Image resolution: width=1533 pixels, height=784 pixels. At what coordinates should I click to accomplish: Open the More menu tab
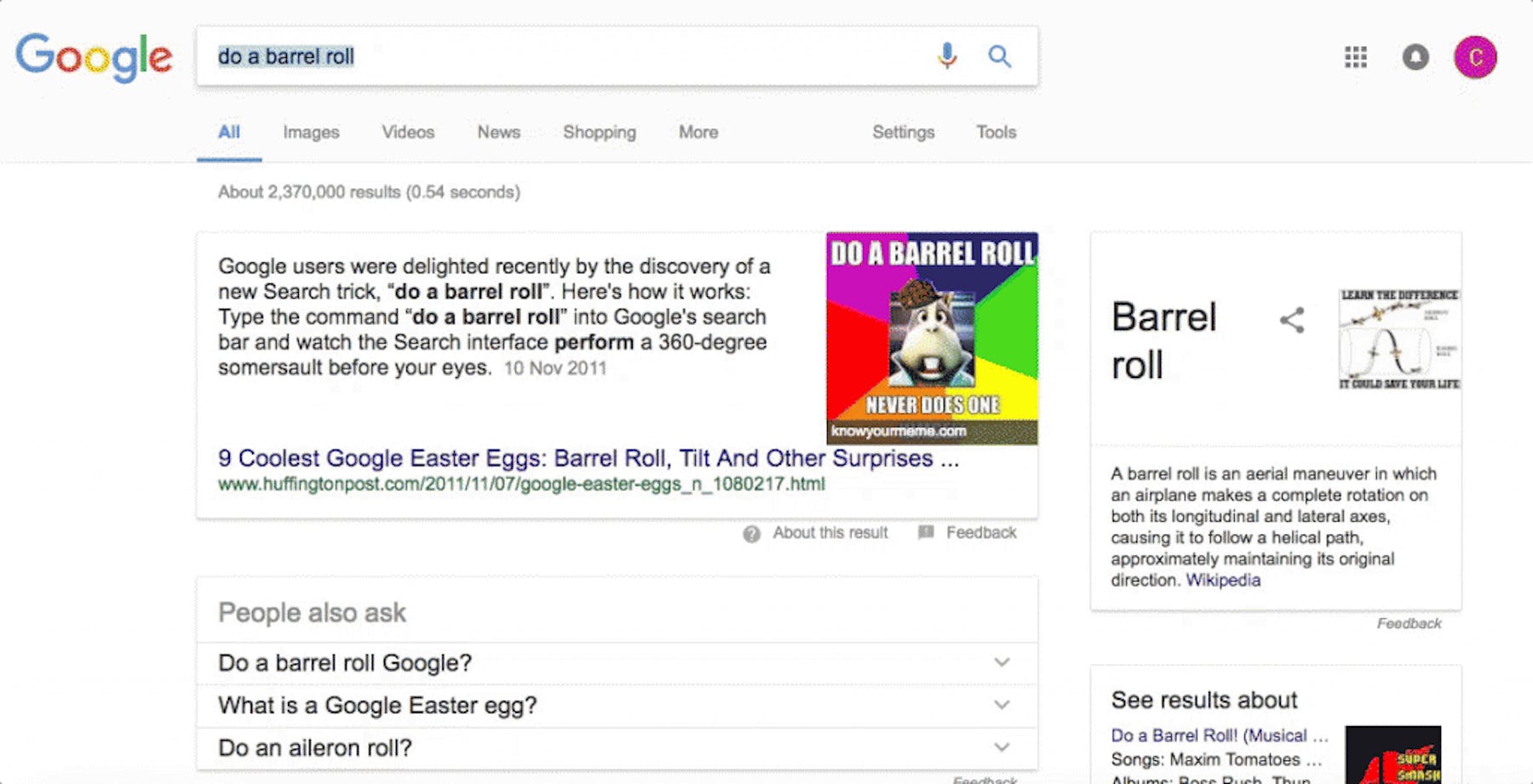point(698,132)
